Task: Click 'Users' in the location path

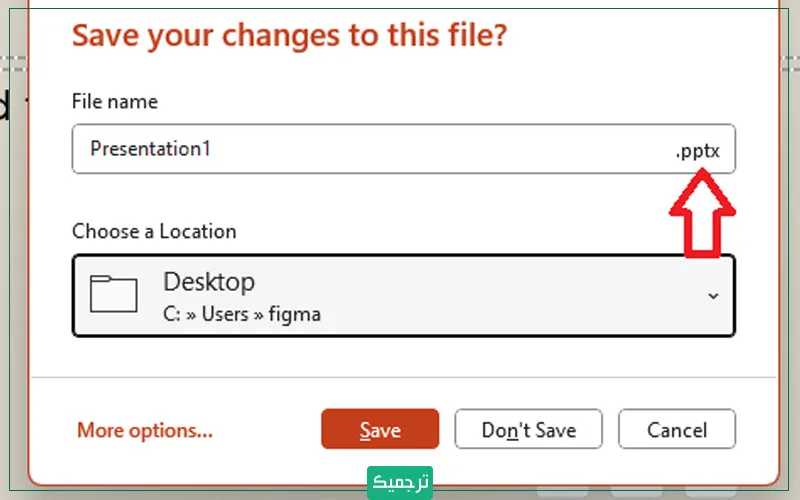Action: click(225, 314)
